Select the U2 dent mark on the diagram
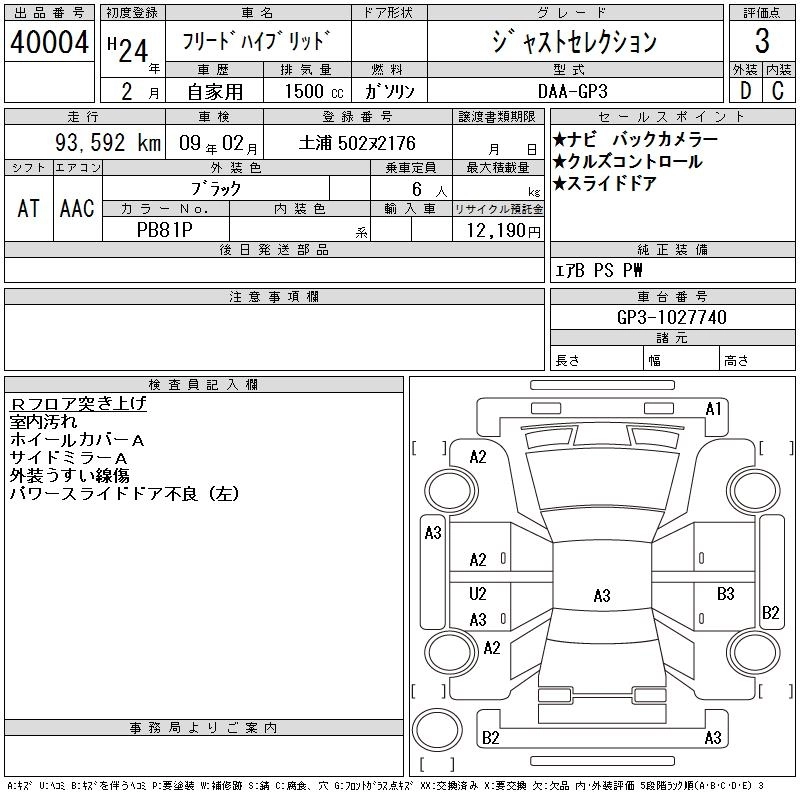 pos(478,594)
